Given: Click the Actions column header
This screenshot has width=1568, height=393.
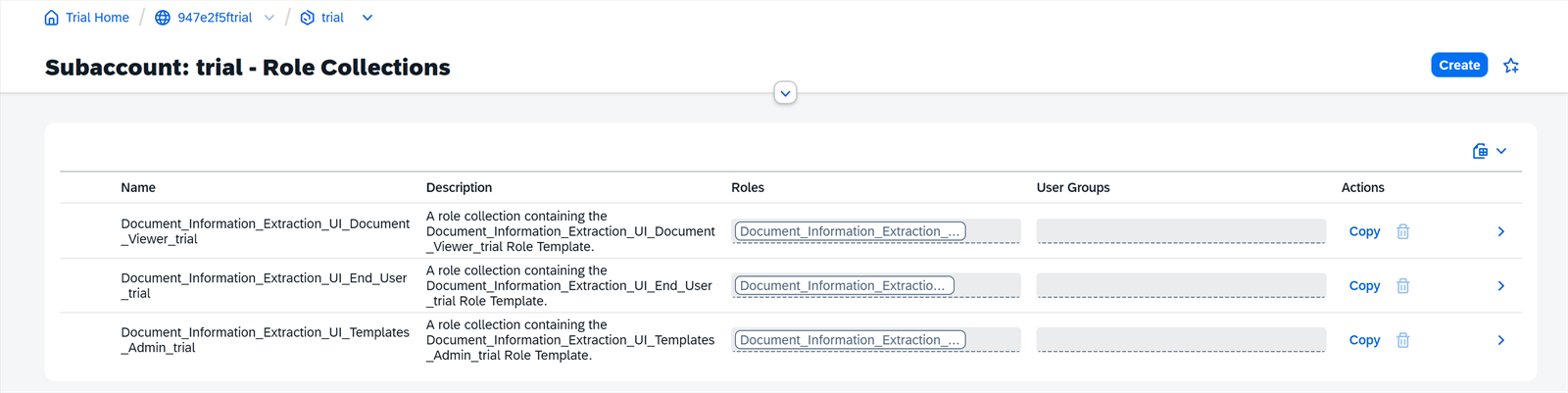Looking at the screenshot, I should click(x=1363, y=187).
